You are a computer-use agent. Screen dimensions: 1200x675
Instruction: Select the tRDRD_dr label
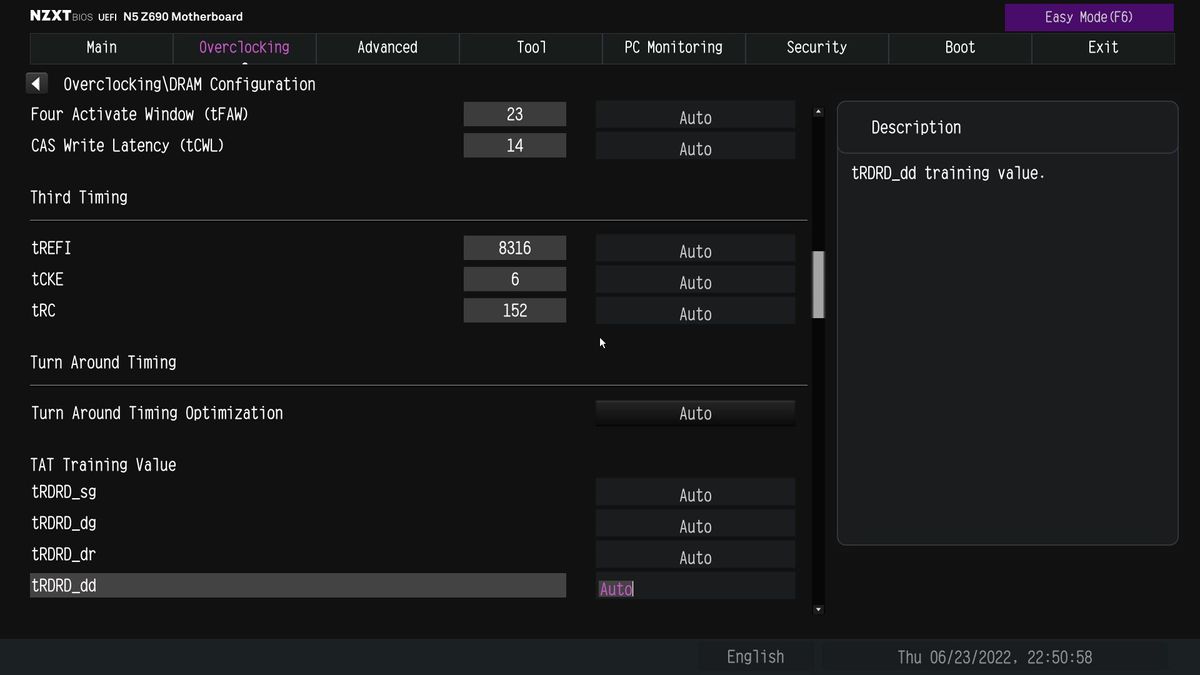point(64,554)
